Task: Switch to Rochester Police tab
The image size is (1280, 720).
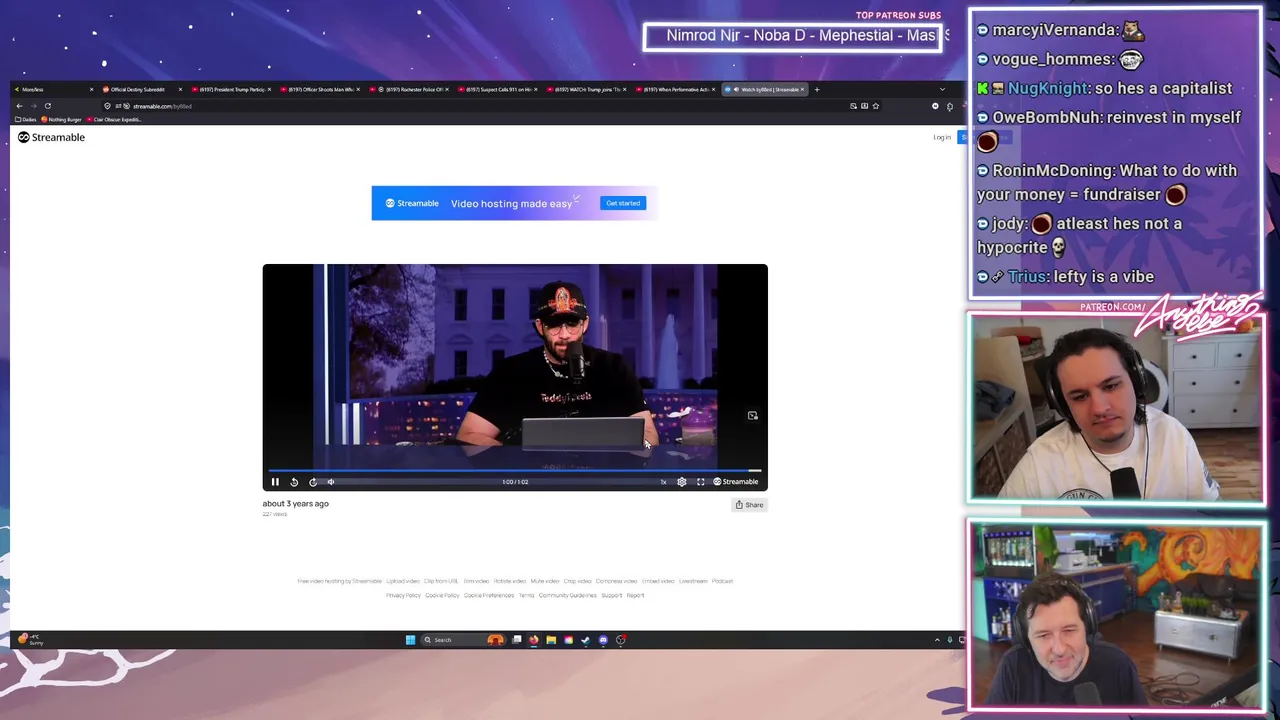Action: 410,90
